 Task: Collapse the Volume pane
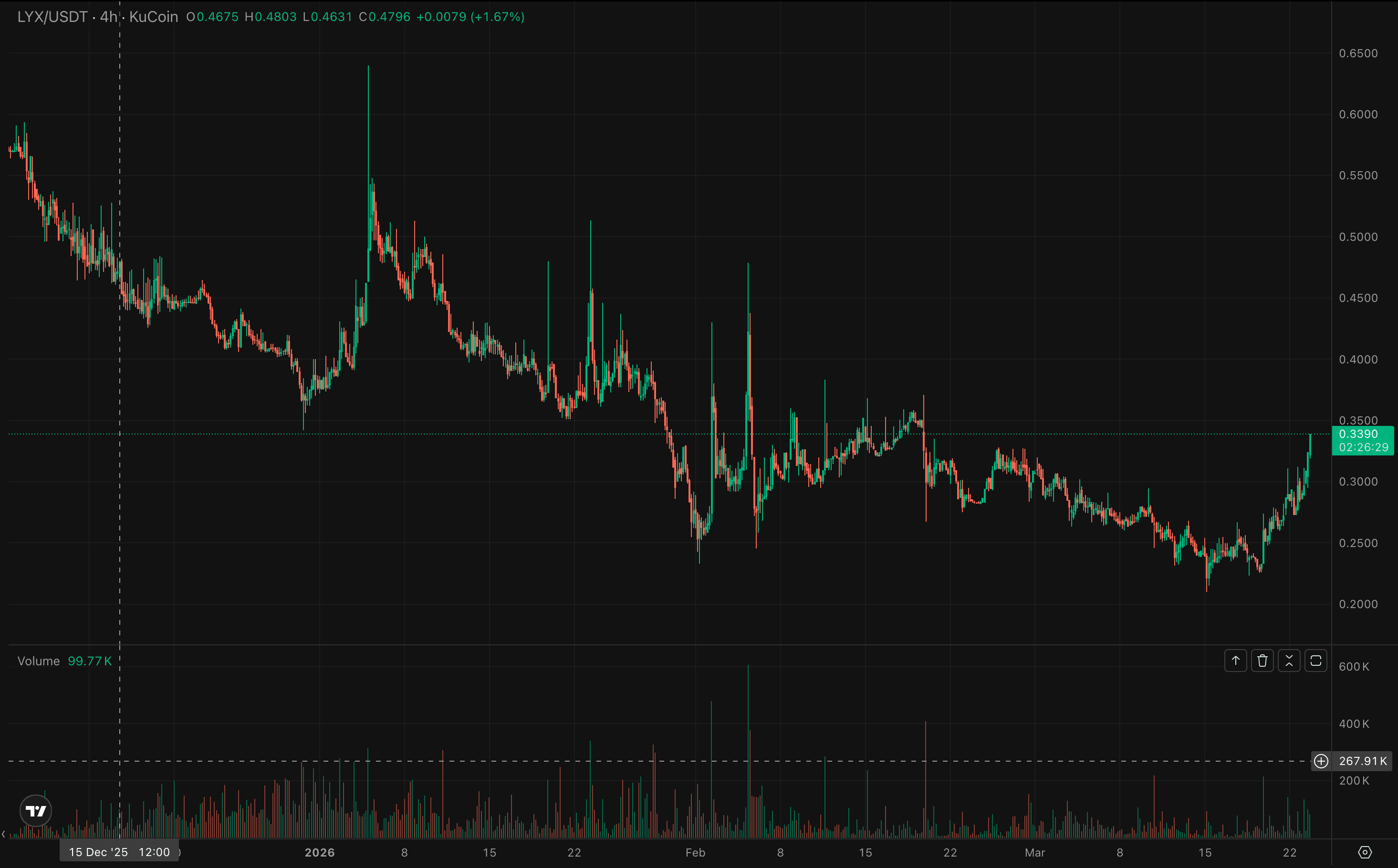[1289, 661]
